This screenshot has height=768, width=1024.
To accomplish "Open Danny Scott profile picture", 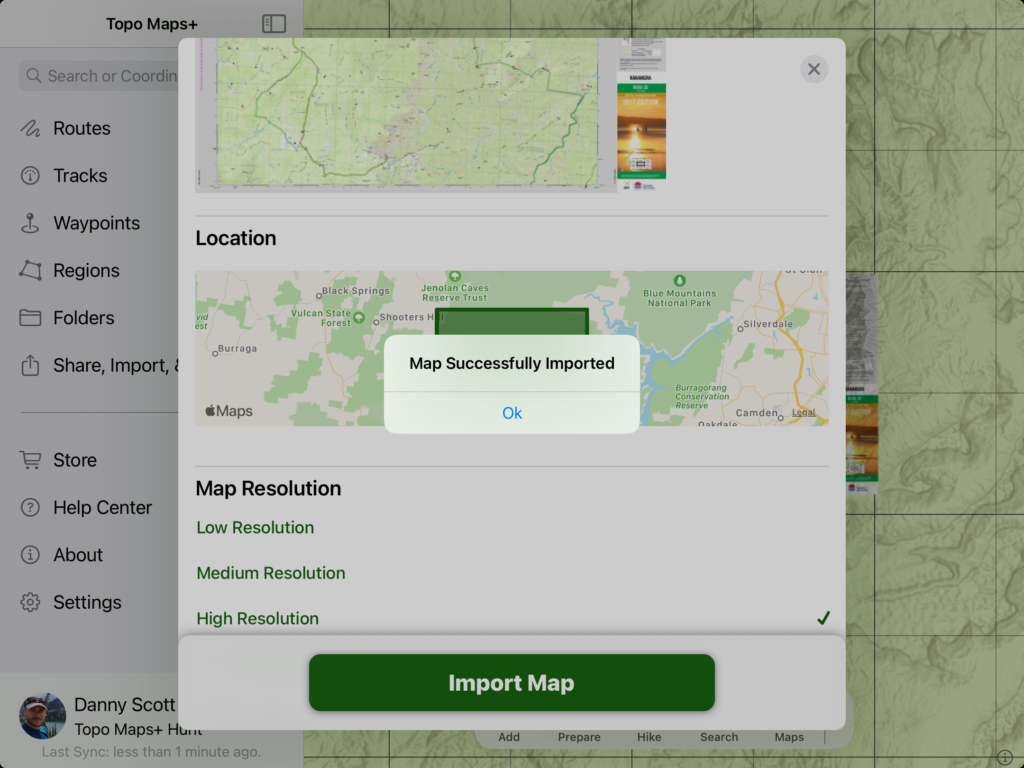I will click(x=42, y=716).
